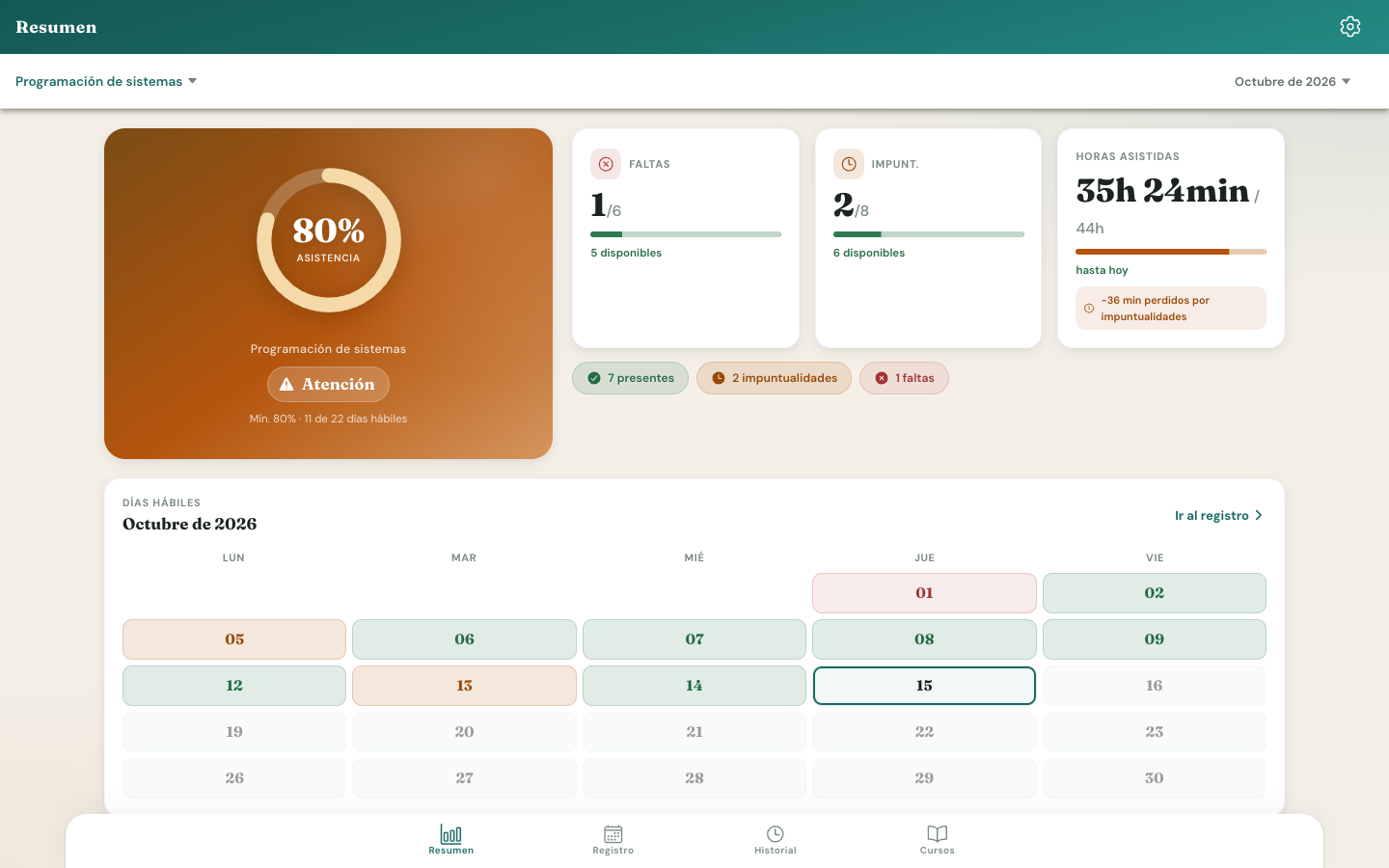1389x868 pixels.
Task: Select the 7 presentes chip
Action: [630, 378]
